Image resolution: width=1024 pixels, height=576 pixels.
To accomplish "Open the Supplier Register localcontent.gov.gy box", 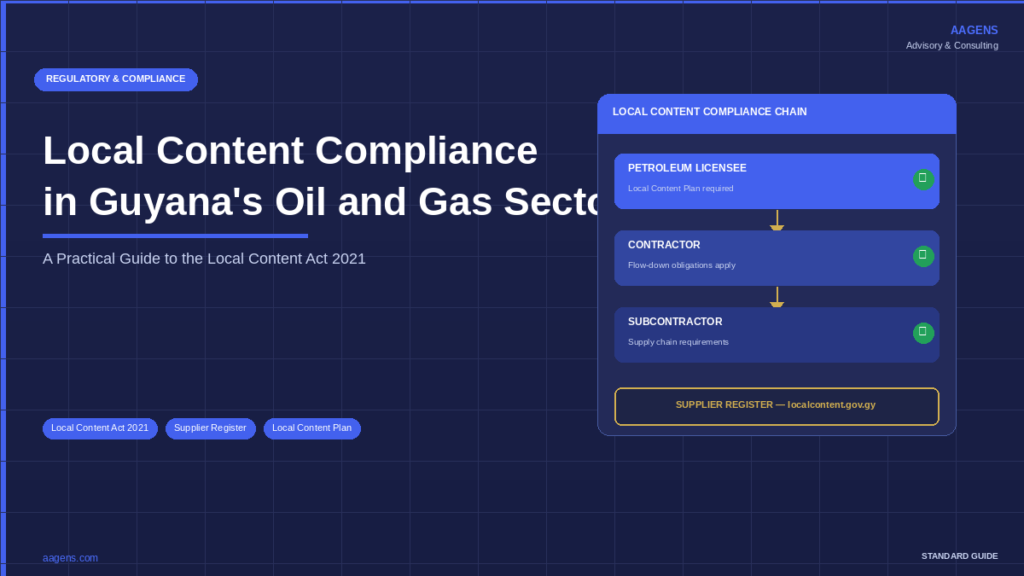I will click(776, 406).
